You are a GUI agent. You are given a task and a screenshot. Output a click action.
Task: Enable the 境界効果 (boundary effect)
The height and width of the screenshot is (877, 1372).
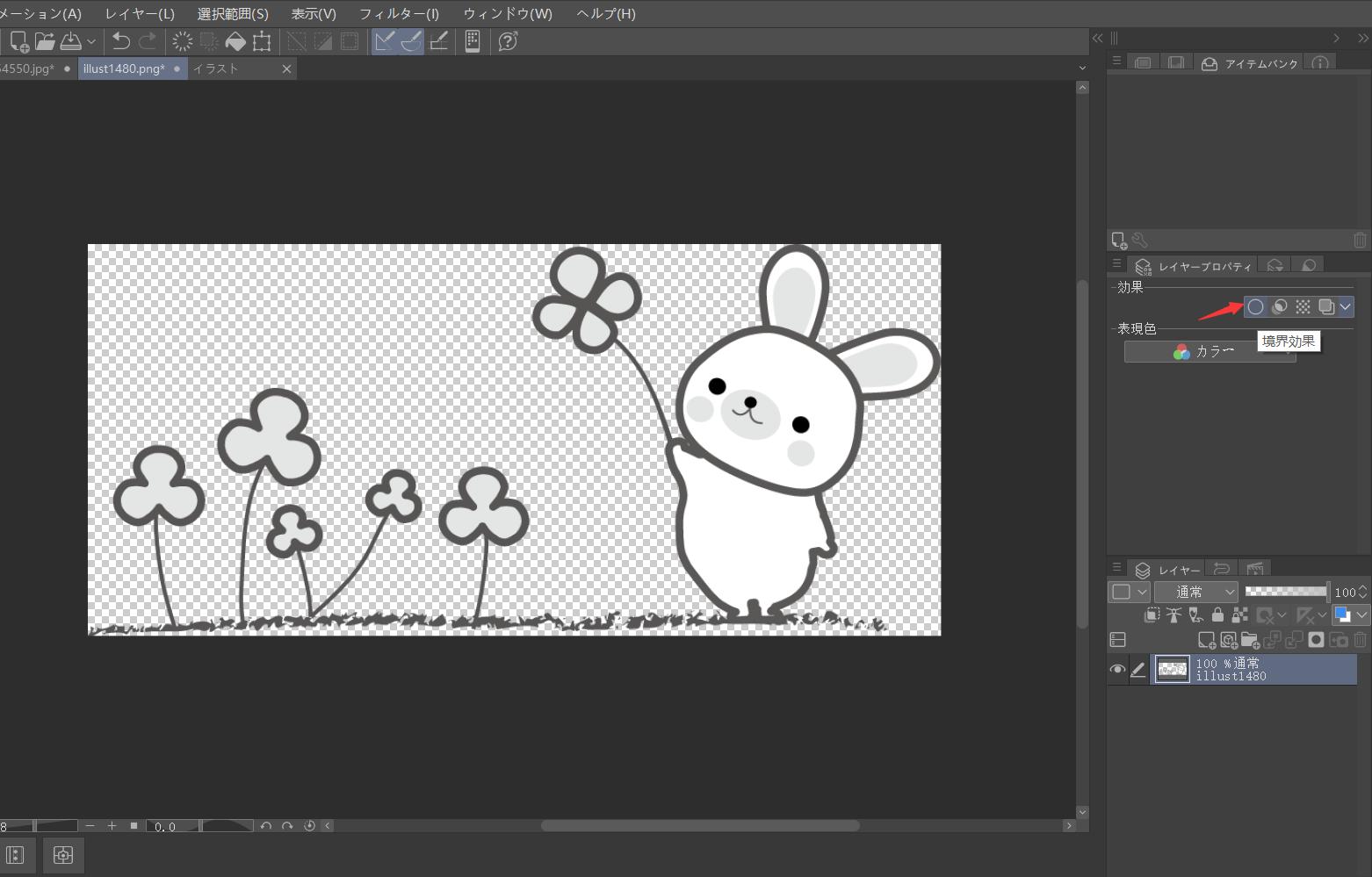[x=1256, y=306]
